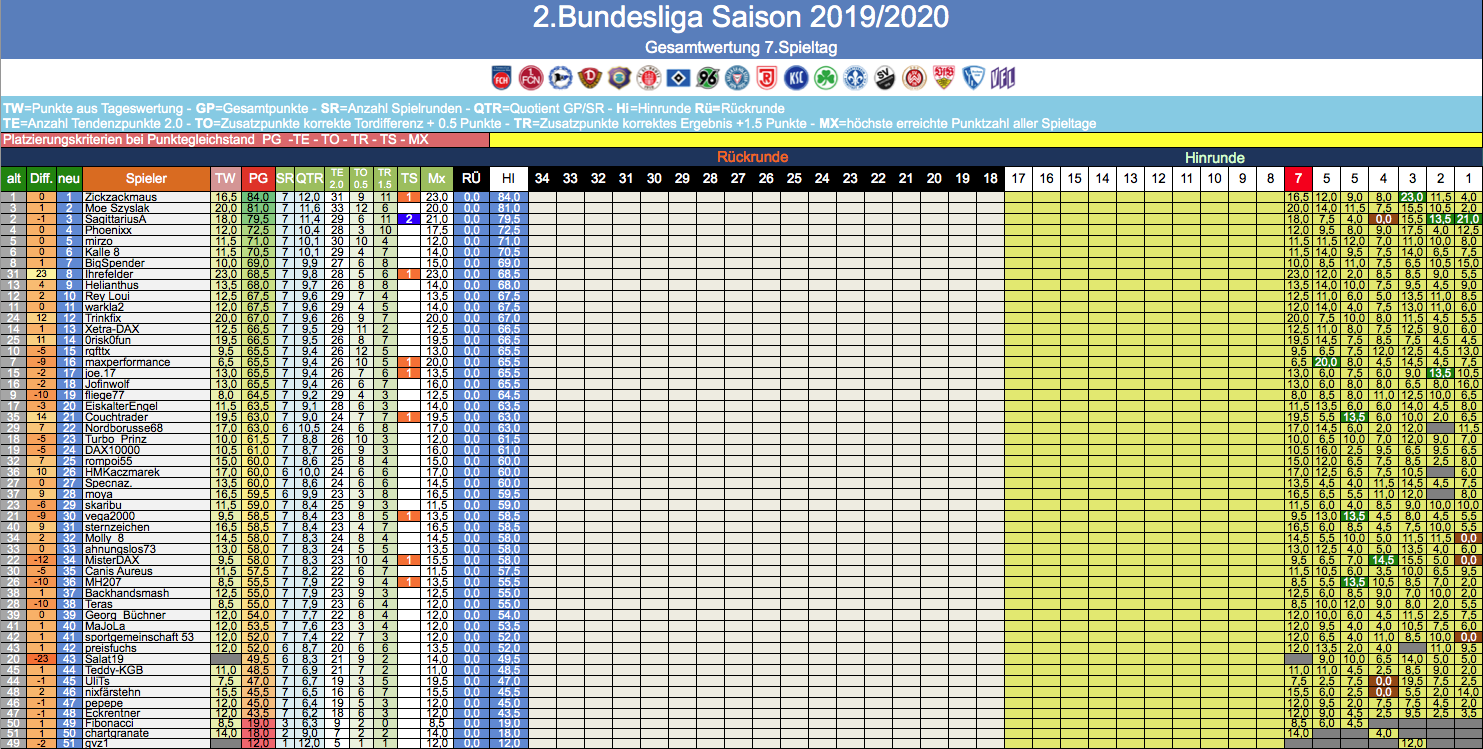Viewport: 1483px width, 749px height.
Task: Click the PG value 84,0 for Zickzackmaus
Action: click(258, 197)
